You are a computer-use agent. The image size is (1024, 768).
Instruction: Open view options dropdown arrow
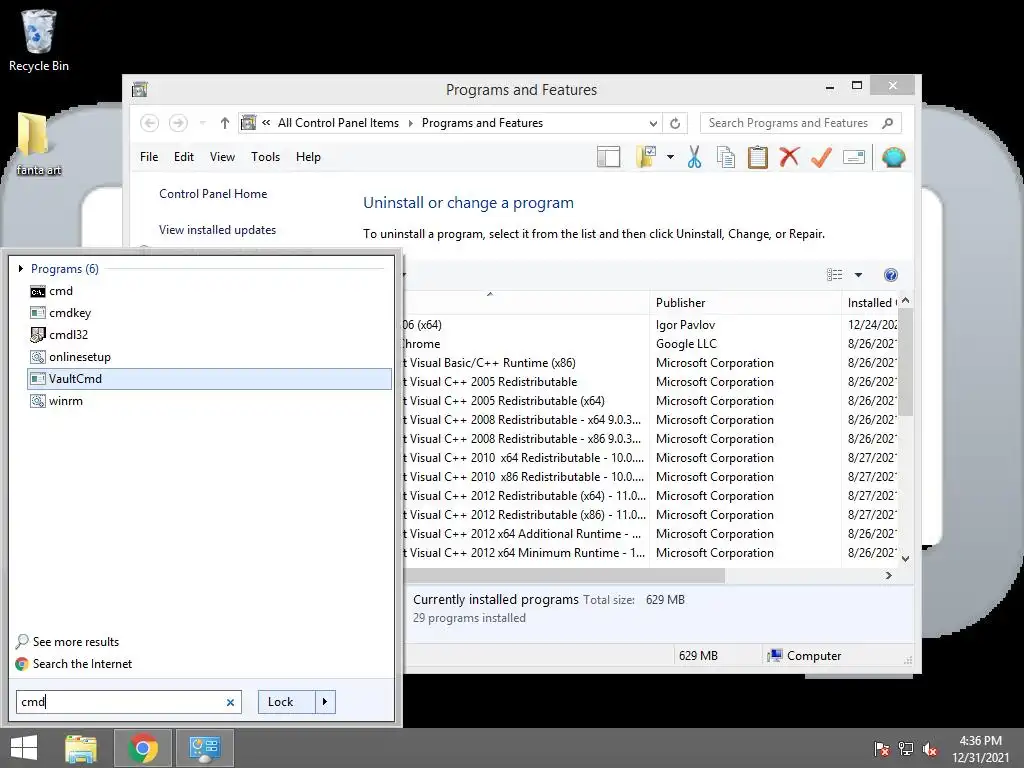[x=858, y=275]
